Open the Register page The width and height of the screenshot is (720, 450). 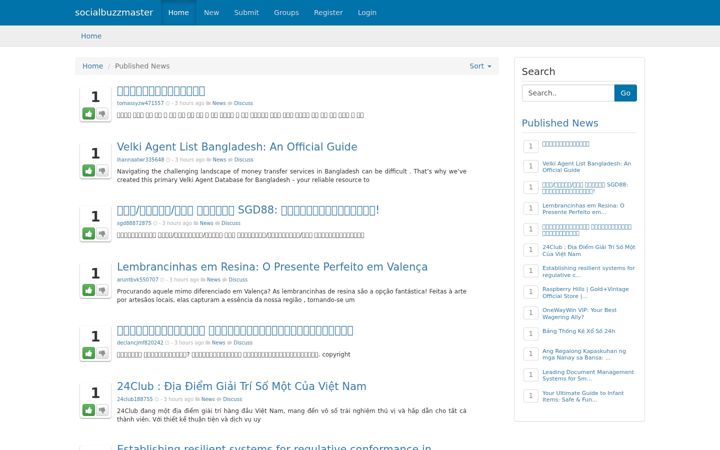[x=328, y=12]
